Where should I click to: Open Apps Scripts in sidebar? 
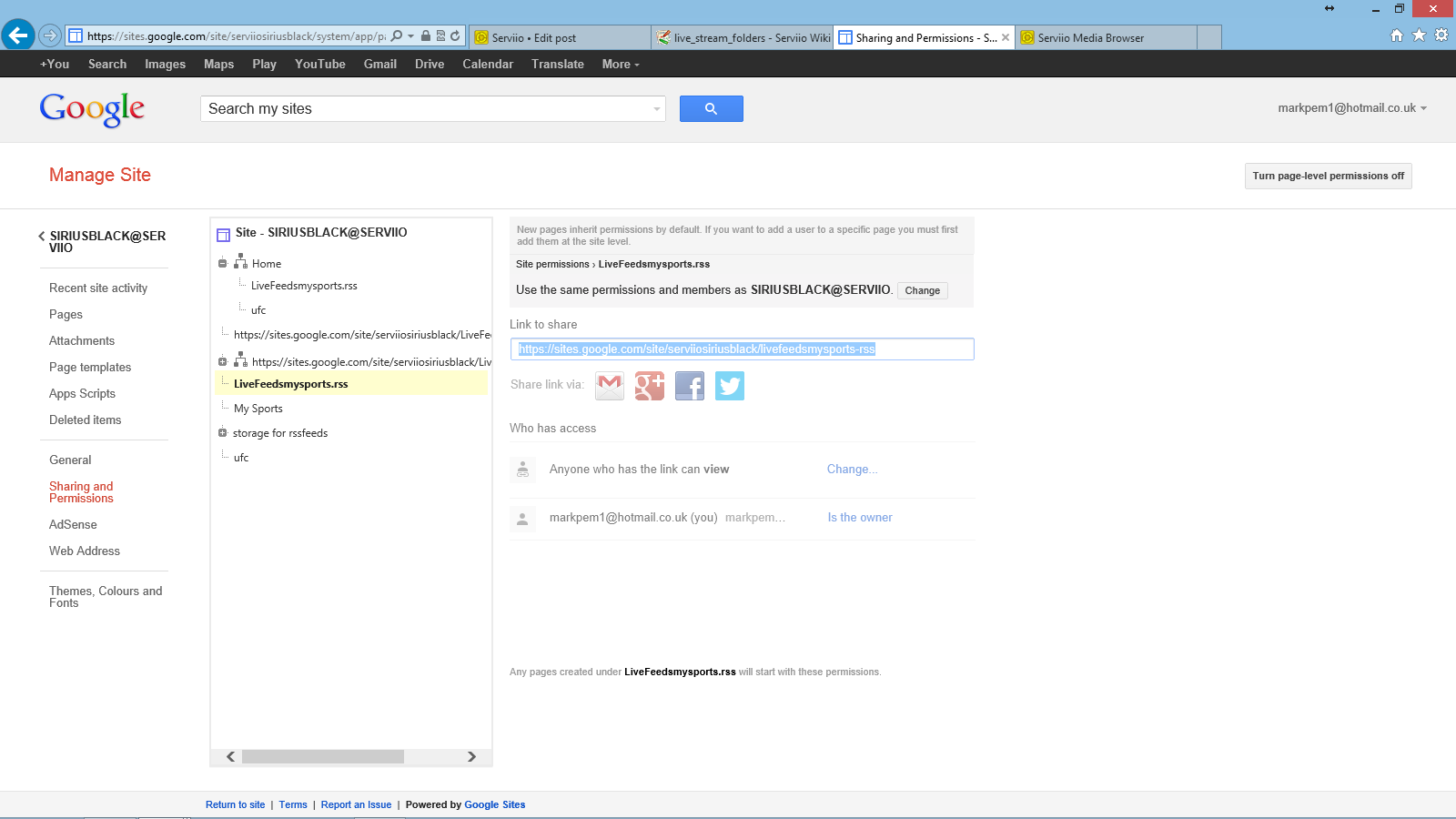coord(82,393)
